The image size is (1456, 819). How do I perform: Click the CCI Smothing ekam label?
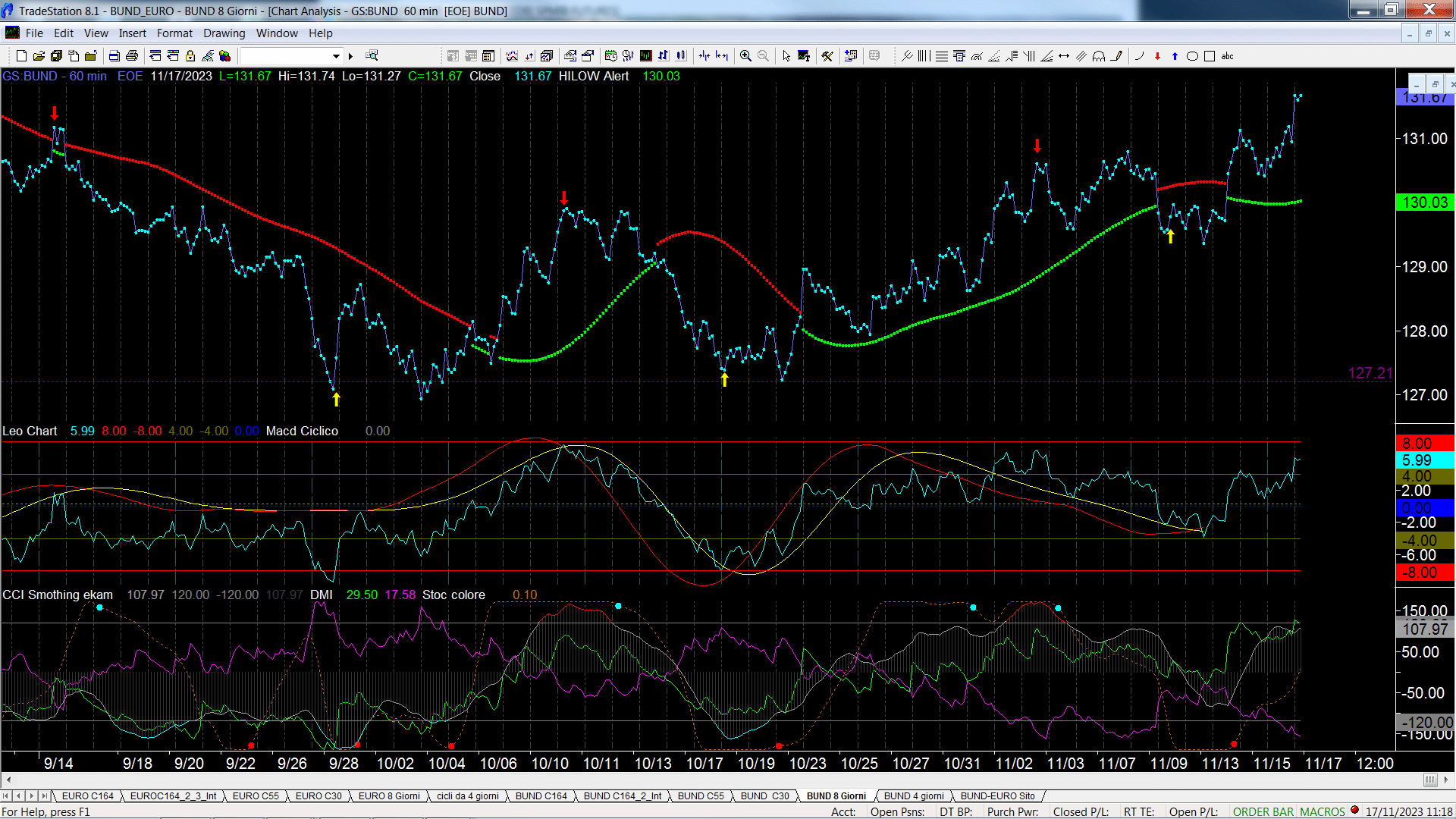(x=58, y=595)
